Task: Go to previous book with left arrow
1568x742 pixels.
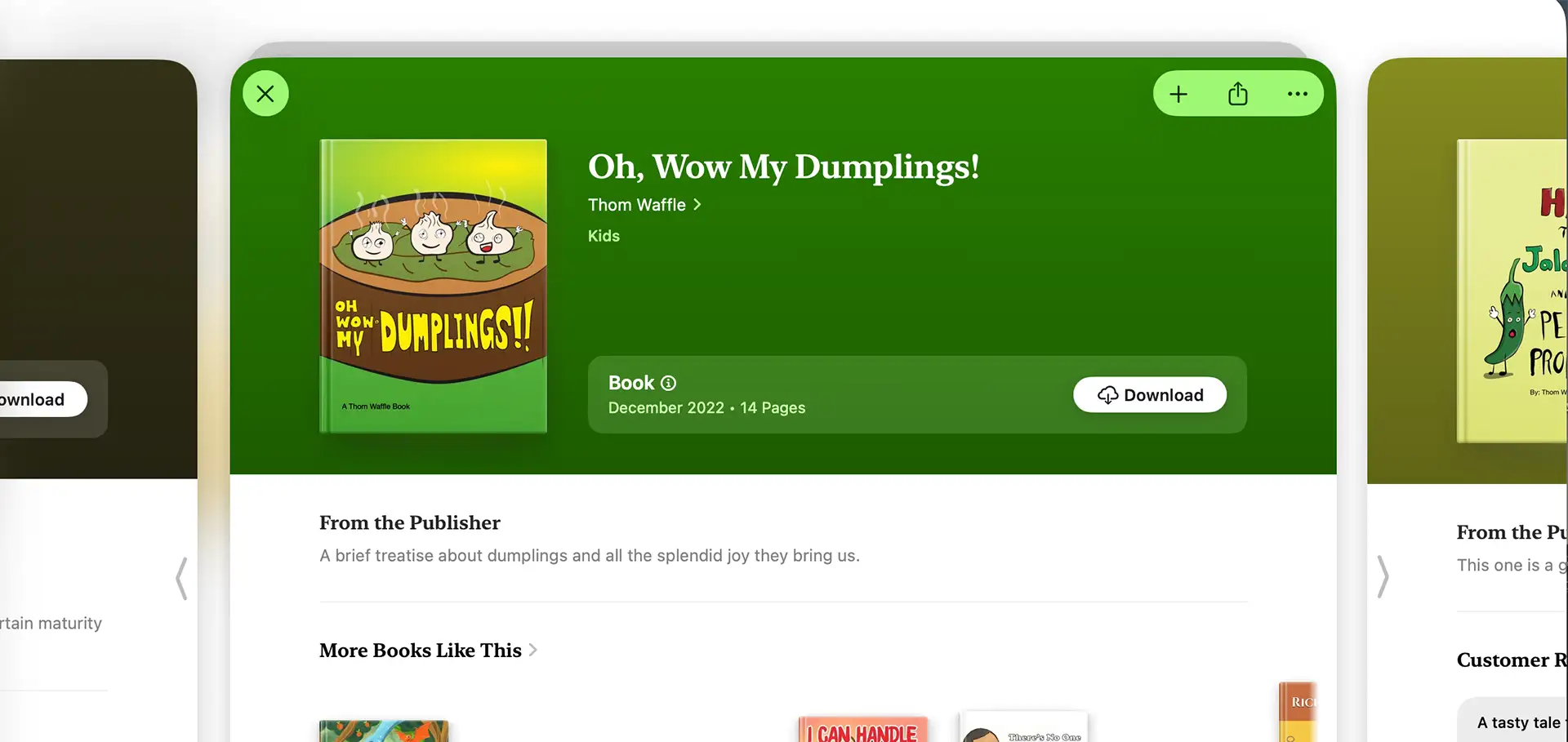Action: (181, 578)
